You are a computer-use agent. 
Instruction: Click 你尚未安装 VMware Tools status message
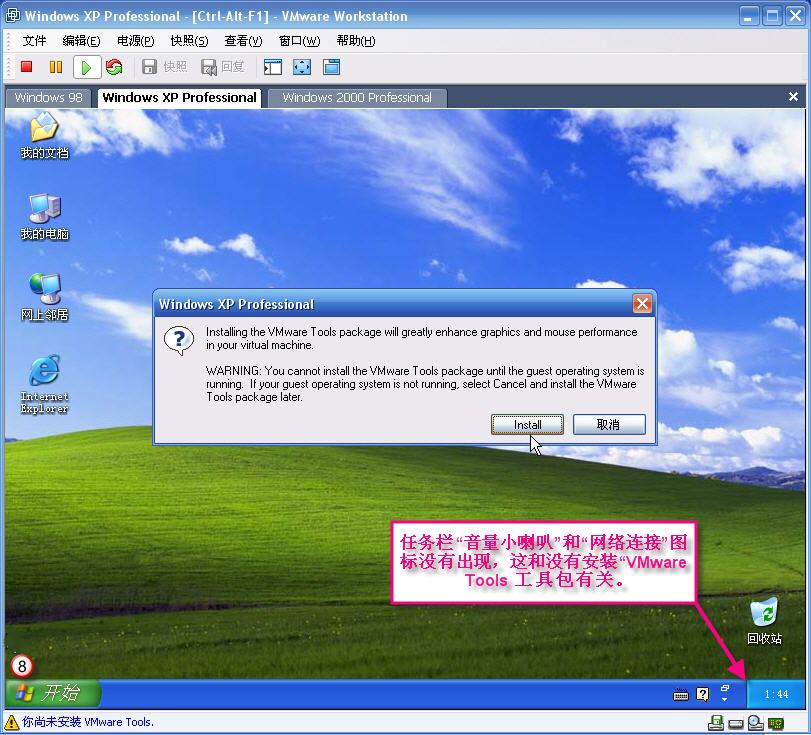point(88,722)
